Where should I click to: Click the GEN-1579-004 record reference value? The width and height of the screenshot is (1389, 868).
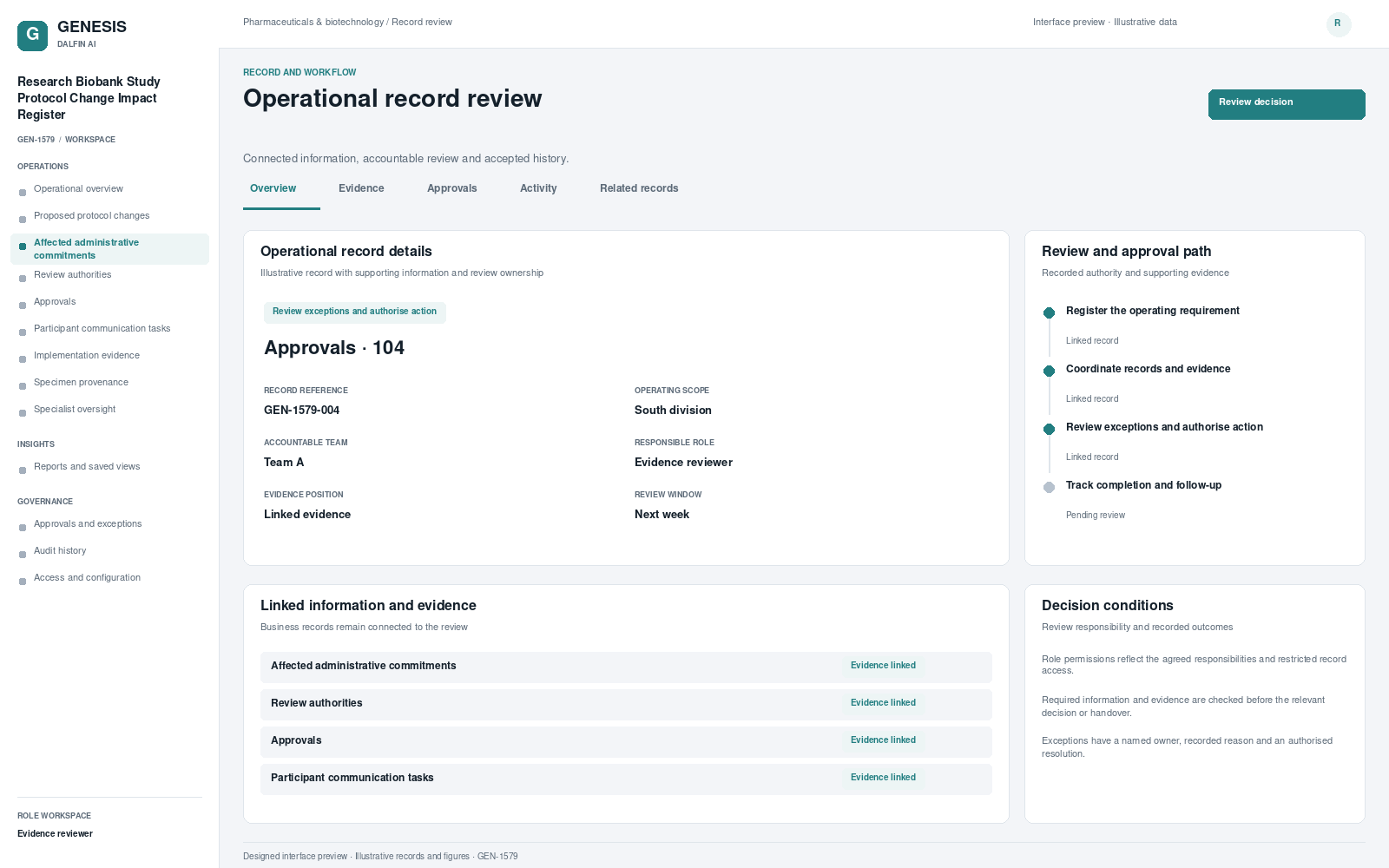301,411
